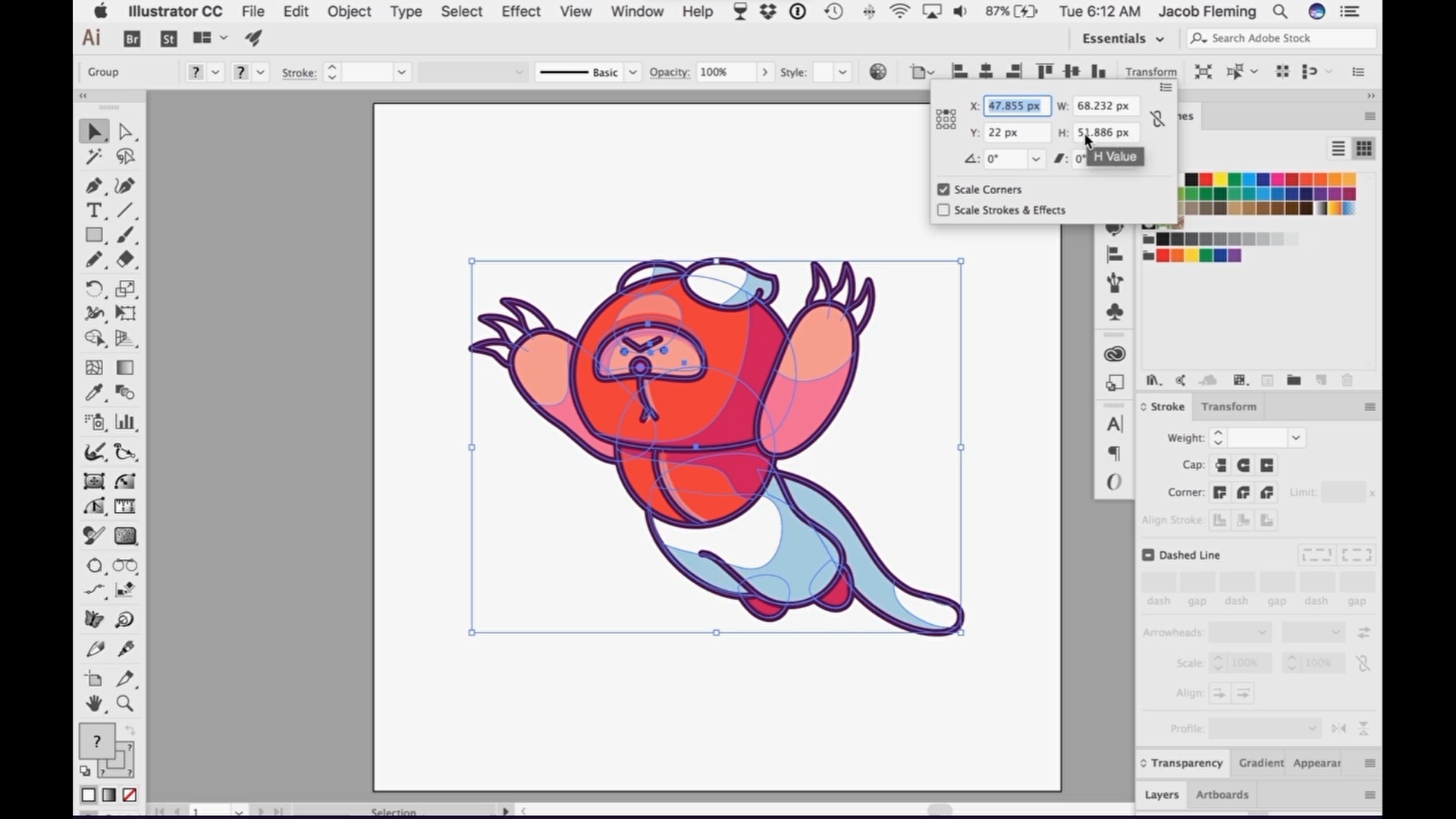Select the Paintbrush tool

tap(125, 236)
